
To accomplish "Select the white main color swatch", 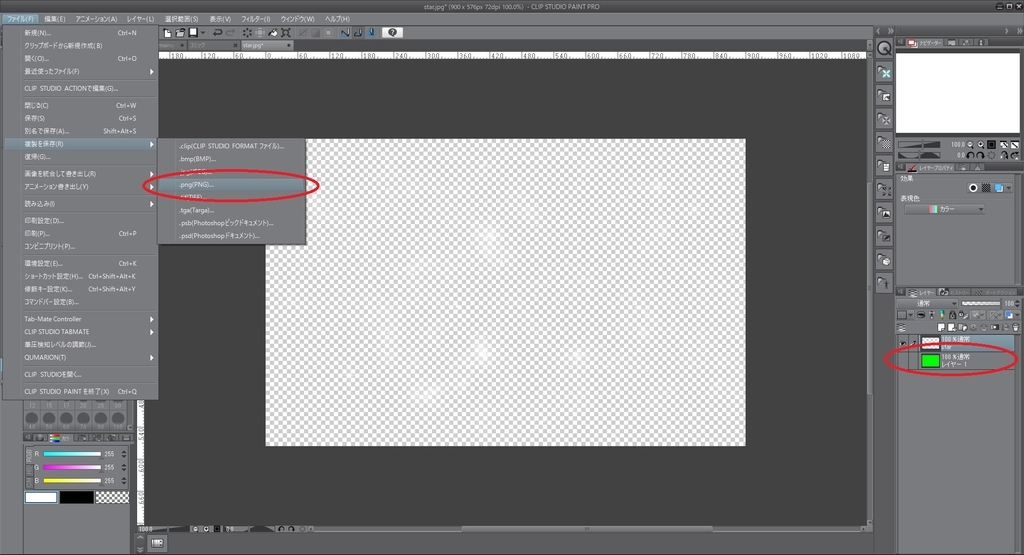I will (x=40, y=498).
